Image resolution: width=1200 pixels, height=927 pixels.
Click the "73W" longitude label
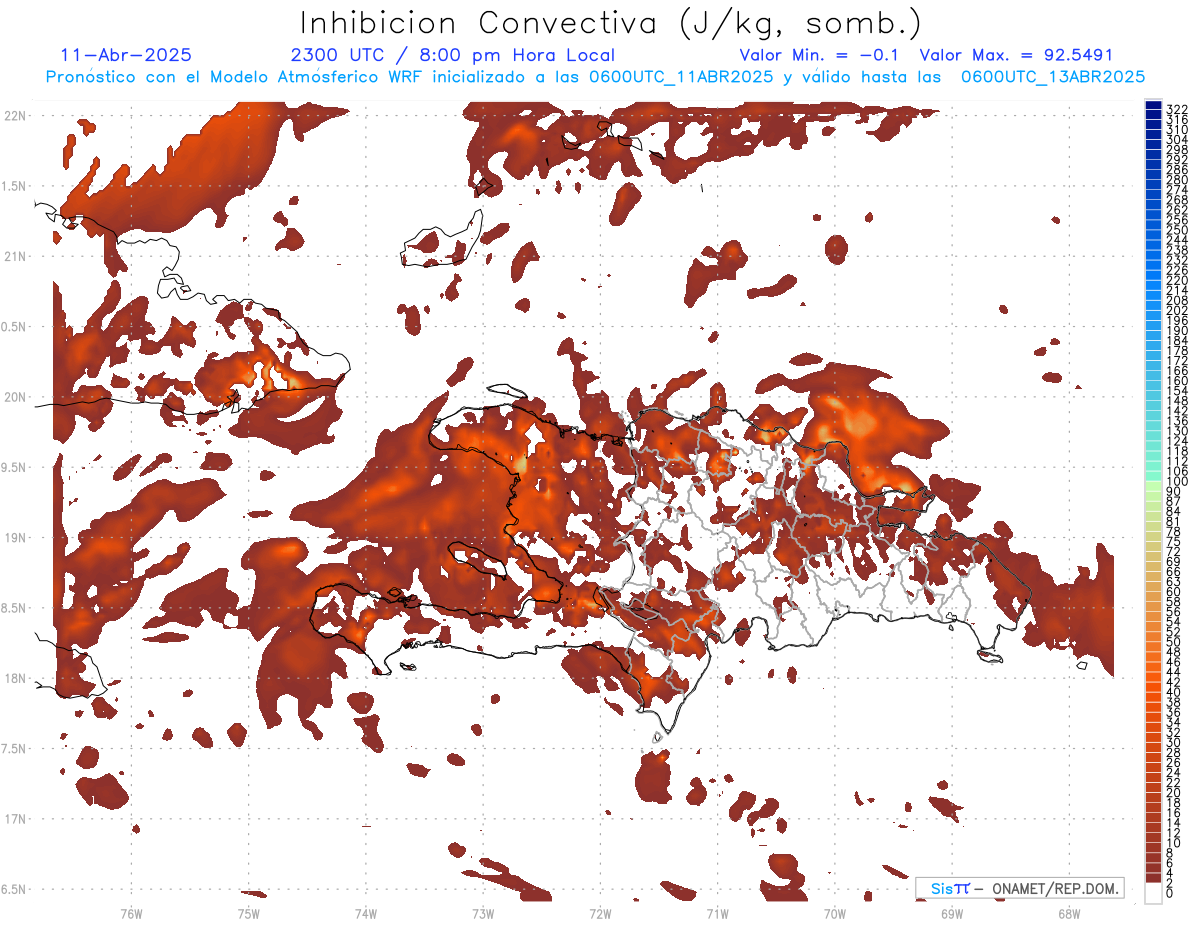click(x=483, y=913)
